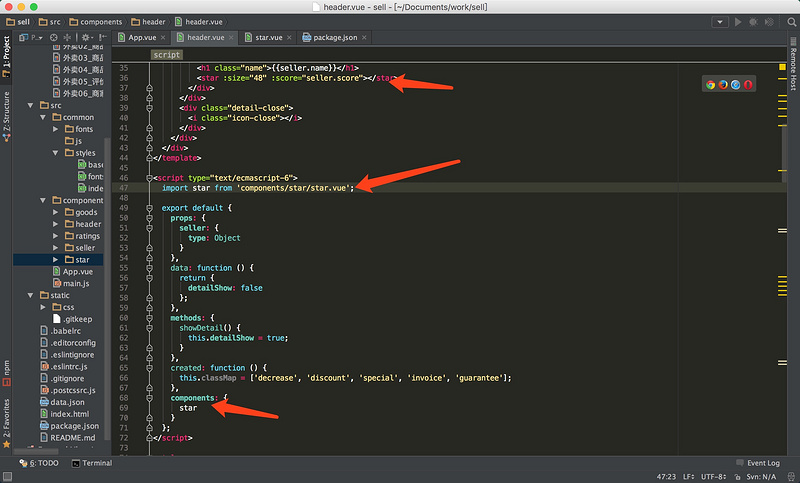Open in Safari browser from editor popup
The height and width of the screenshot is (483, 800).
pos(735,85)
